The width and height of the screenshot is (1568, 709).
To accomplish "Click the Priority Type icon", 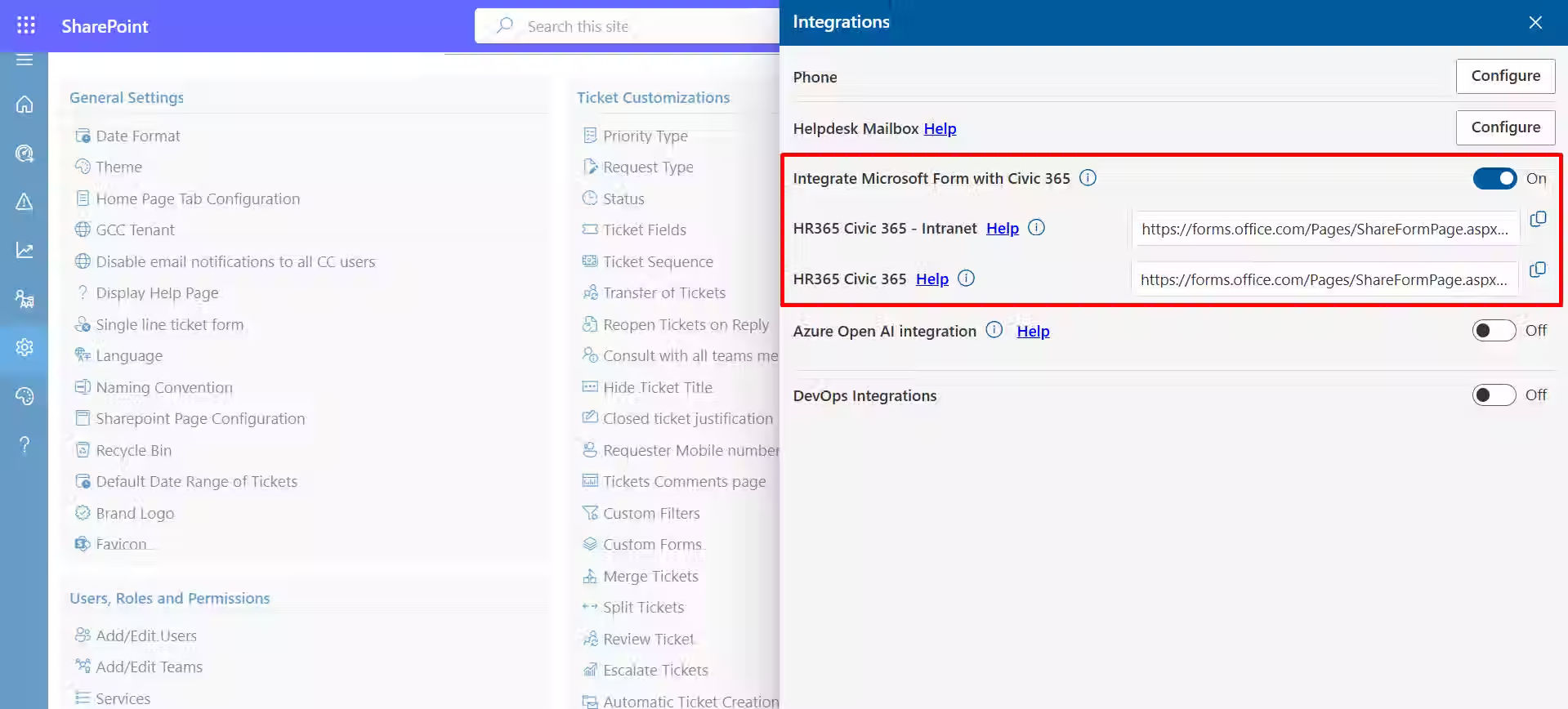I will [590, 136].
